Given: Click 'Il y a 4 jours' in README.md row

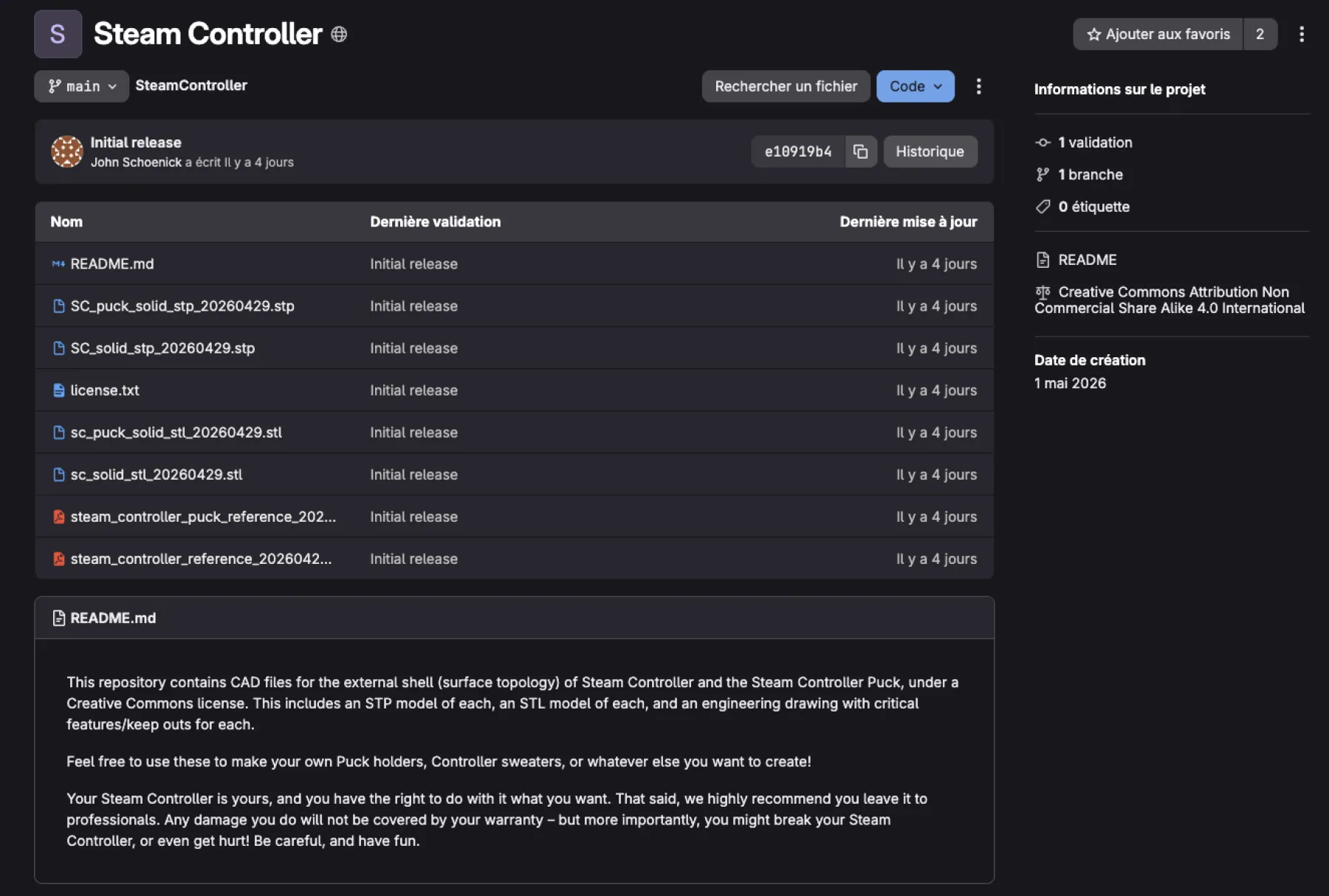Looking at the screenshot, I should [x=936, y=263].
